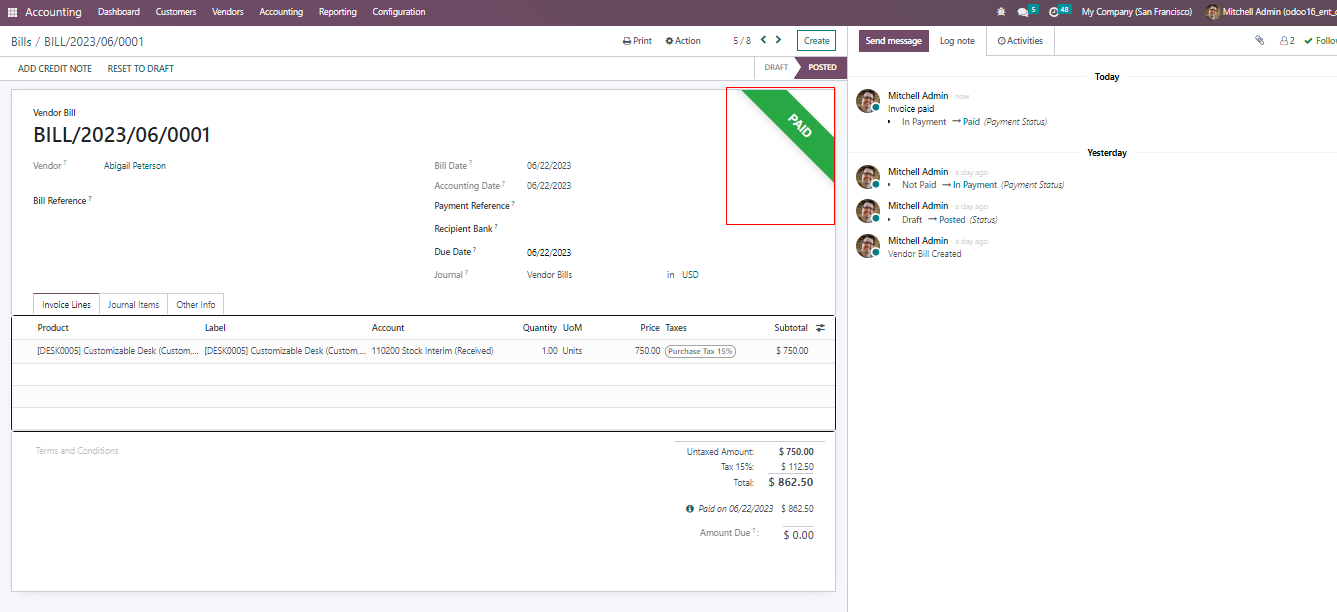Open column settings icon beside Subtotal
This screenshot has height=612, width=1337.
coord(821,328)
